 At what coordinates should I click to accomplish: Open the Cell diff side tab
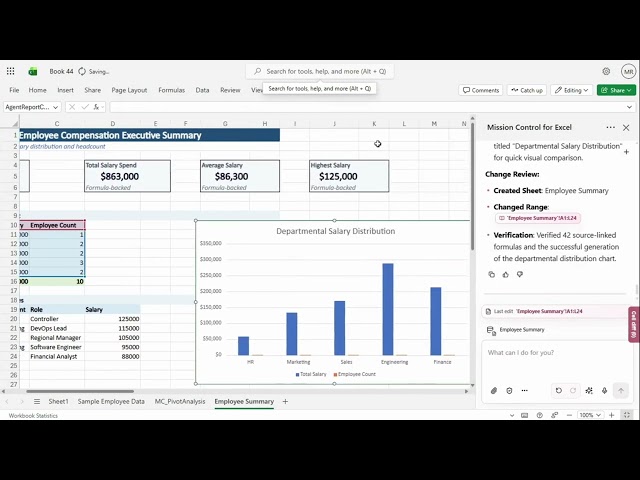point(634,324)
